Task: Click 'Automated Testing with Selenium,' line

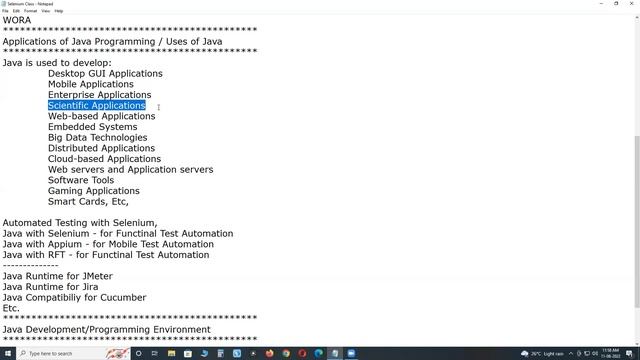Action: [x=80, y=223]
